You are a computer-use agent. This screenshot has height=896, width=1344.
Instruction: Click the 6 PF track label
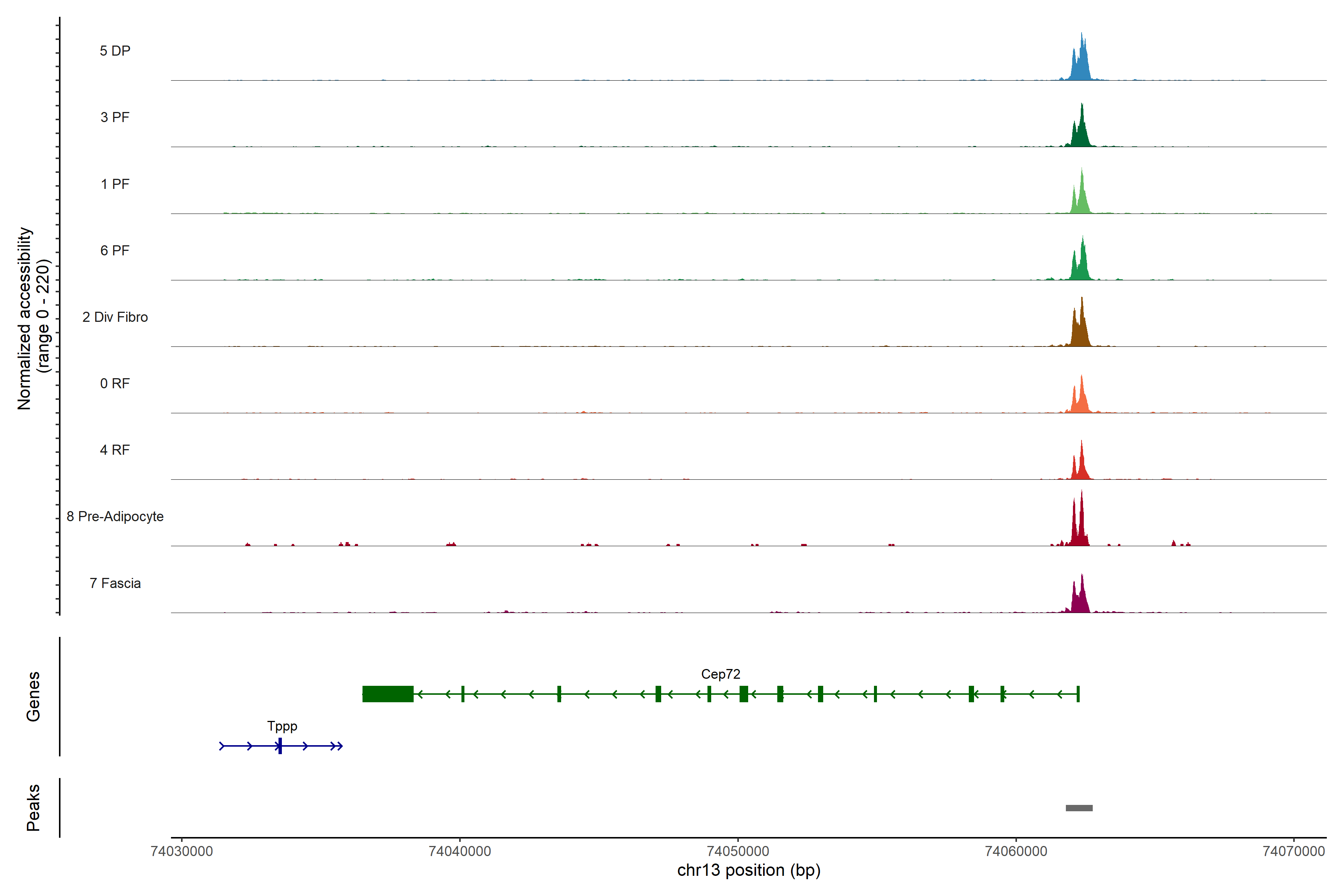tap(115, 250)
